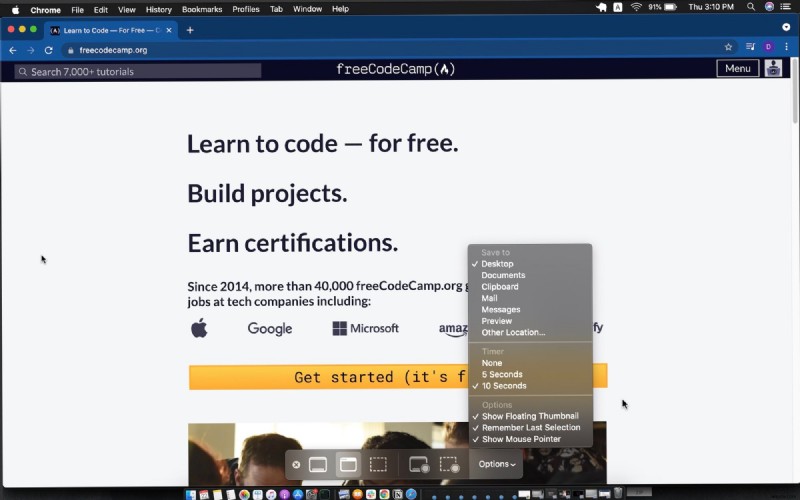Image resolution: width=800 pixels, height=500 pixels.
Task: Close the screenshot toolbar with the X icon
Action: pyautogui.click(x=296, y=465)
